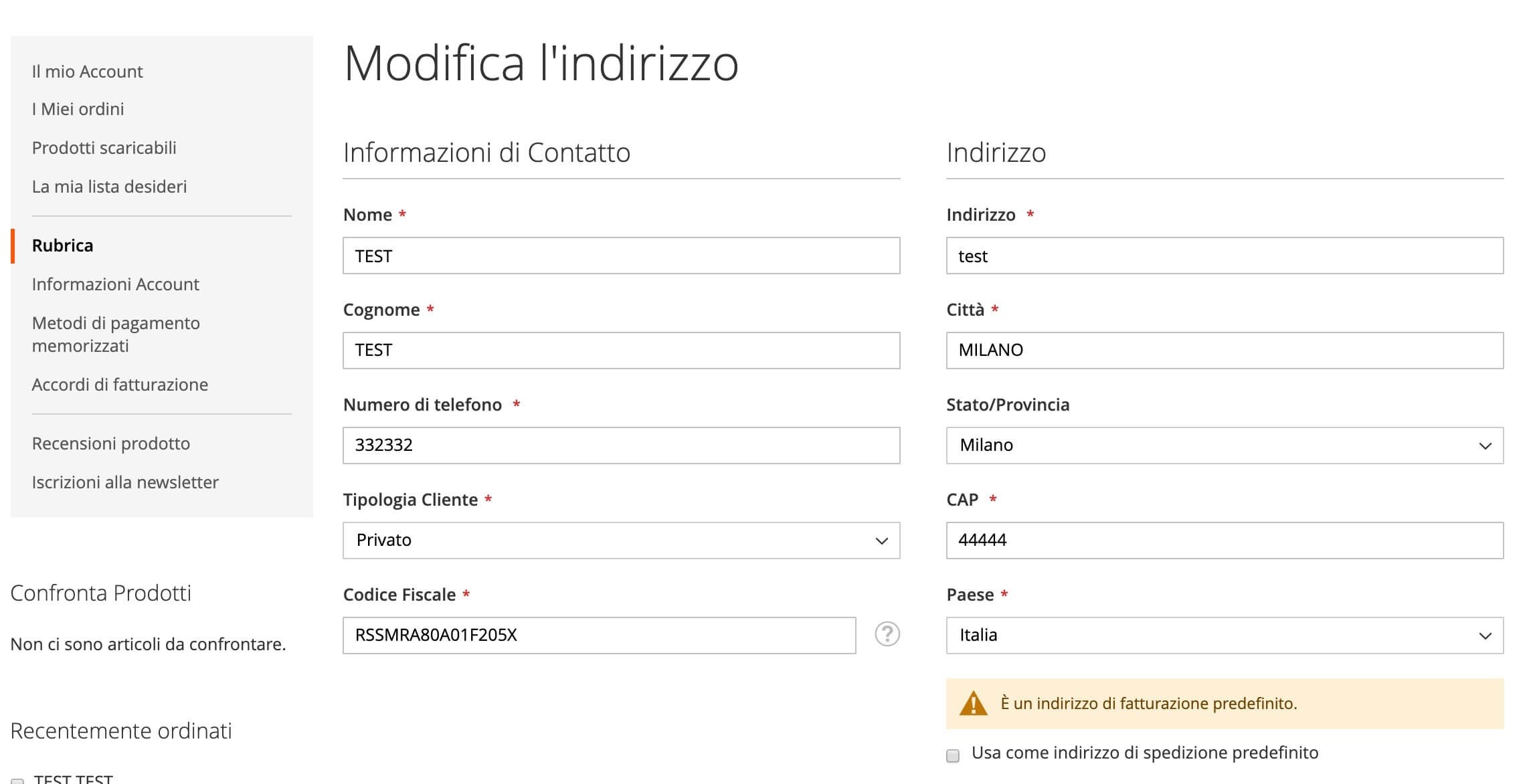Open the Paese Italia dropdown
The image size is (1535, 784).
click(1225, 635)
